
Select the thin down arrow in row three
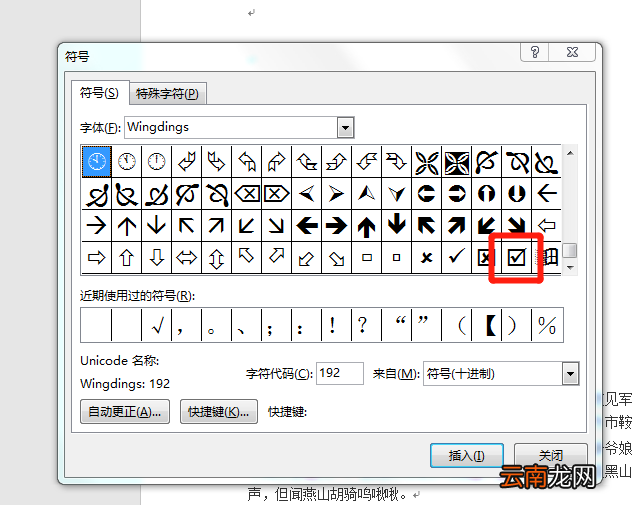[157, 225]
